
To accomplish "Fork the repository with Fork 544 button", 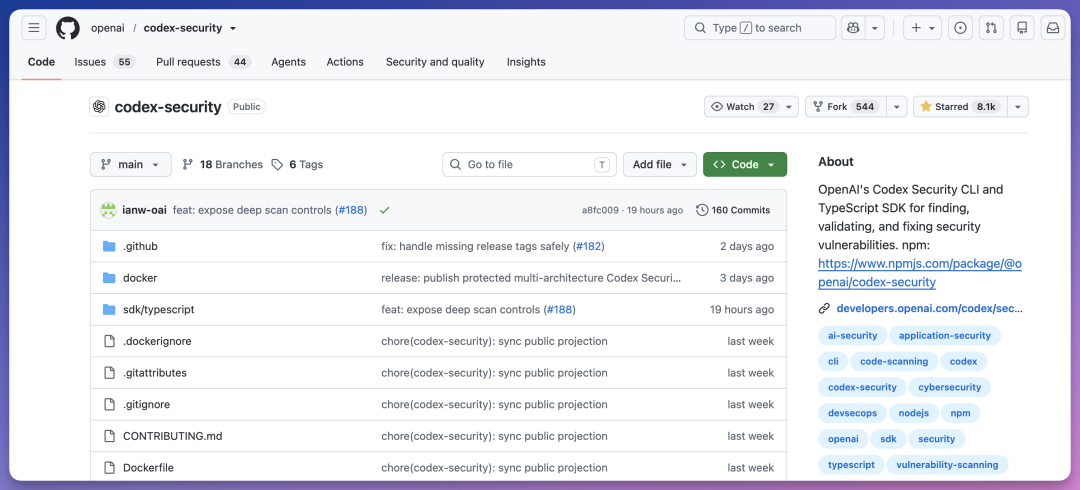I will click(844, 107).
